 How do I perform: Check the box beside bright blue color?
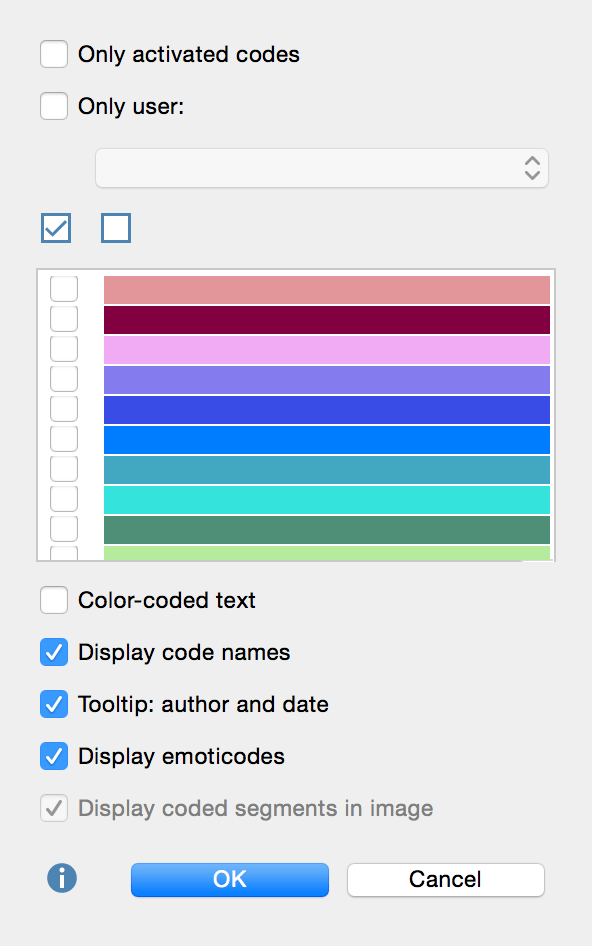pyautogui.click(x=64, y=439)
